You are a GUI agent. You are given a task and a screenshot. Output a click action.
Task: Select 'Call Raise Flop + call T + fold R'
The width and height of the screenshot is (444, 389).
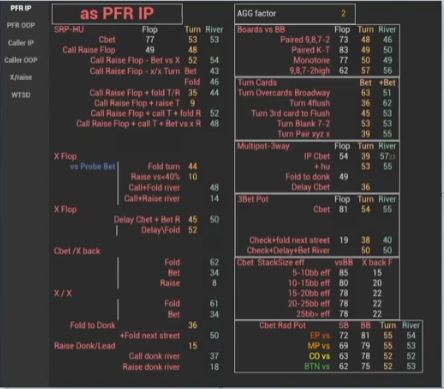click(146, 113)
